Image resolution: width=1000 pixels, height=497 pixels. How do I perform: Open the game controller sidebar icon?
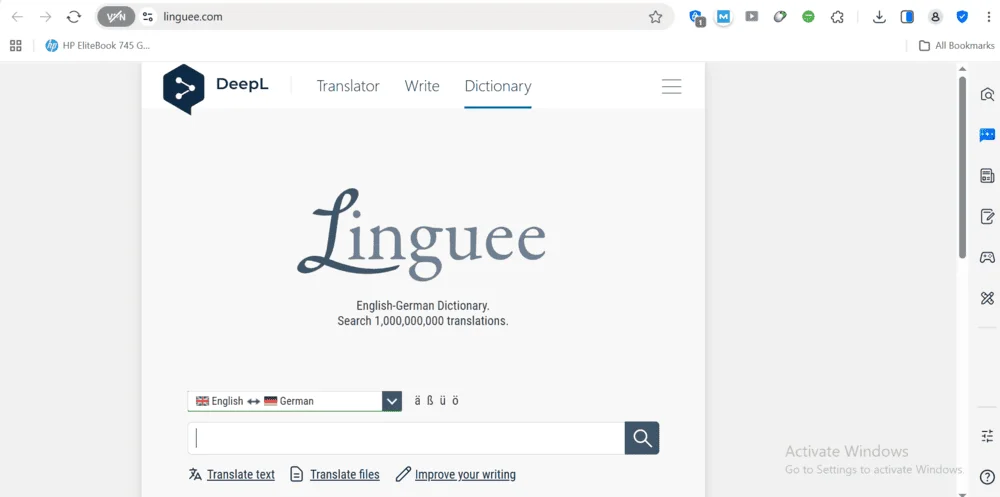click(x=987, y=257)
